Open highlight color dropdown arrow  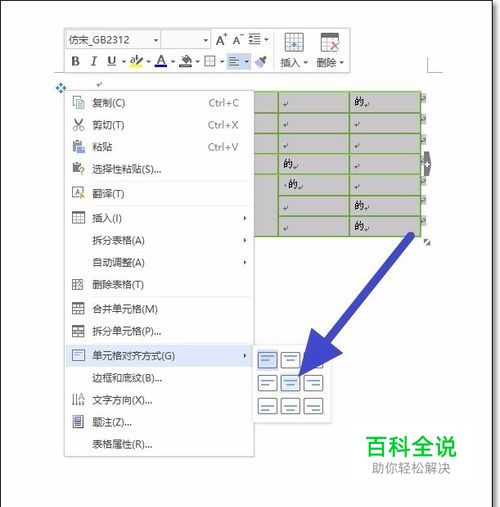pos(148,62)
